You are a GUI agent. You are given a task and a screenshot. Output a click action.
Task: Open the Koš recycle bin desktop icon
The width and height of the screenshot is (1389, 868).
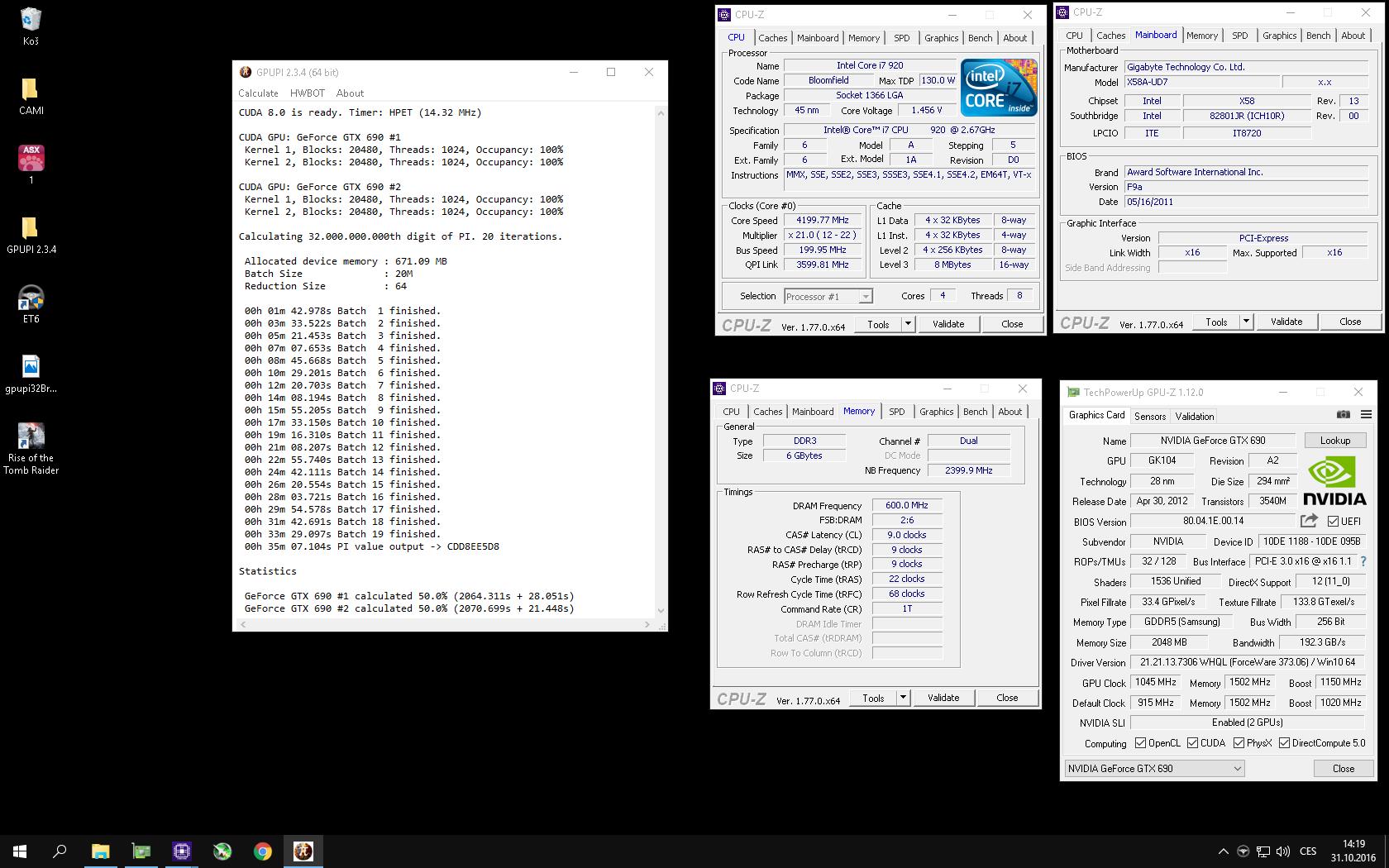30,26
